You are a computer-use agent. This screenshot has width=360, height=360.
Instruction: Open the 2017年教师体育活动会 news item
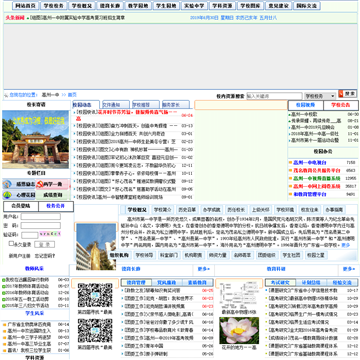point(27,286)
